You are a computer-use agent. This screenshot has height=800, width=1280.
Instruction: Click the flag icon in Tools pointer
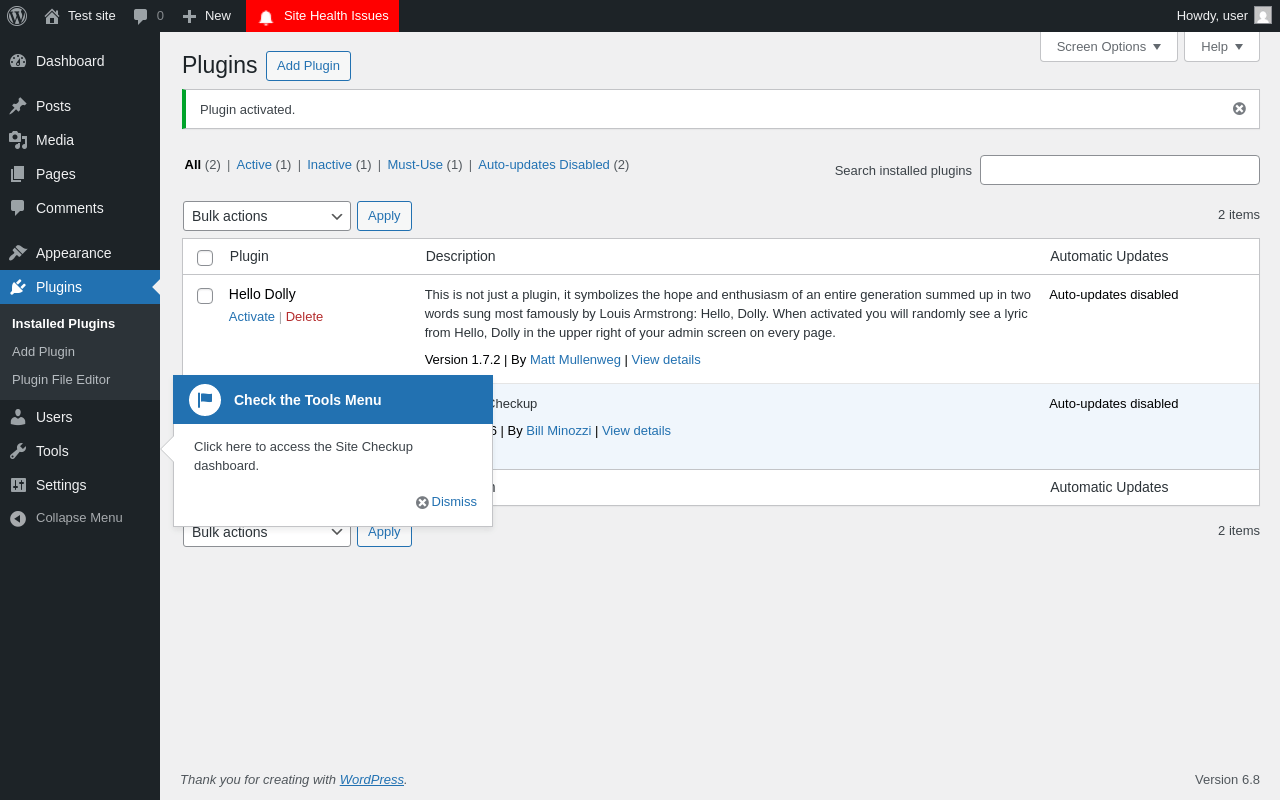tap(205, 400)
